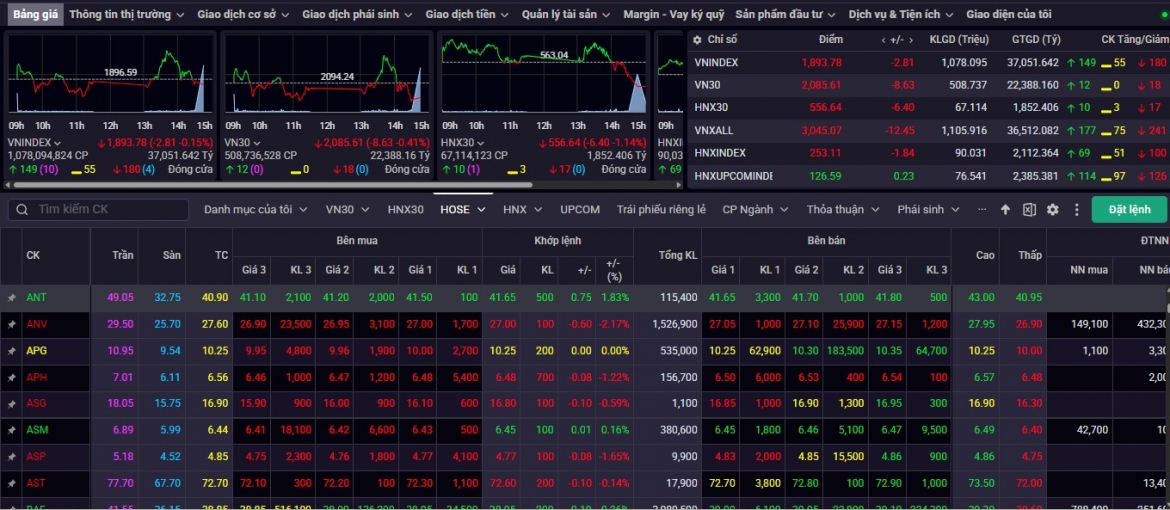Open the ANT ticker link
Image resolution: width=1170 pixels, height=510 pixels.
37,298
